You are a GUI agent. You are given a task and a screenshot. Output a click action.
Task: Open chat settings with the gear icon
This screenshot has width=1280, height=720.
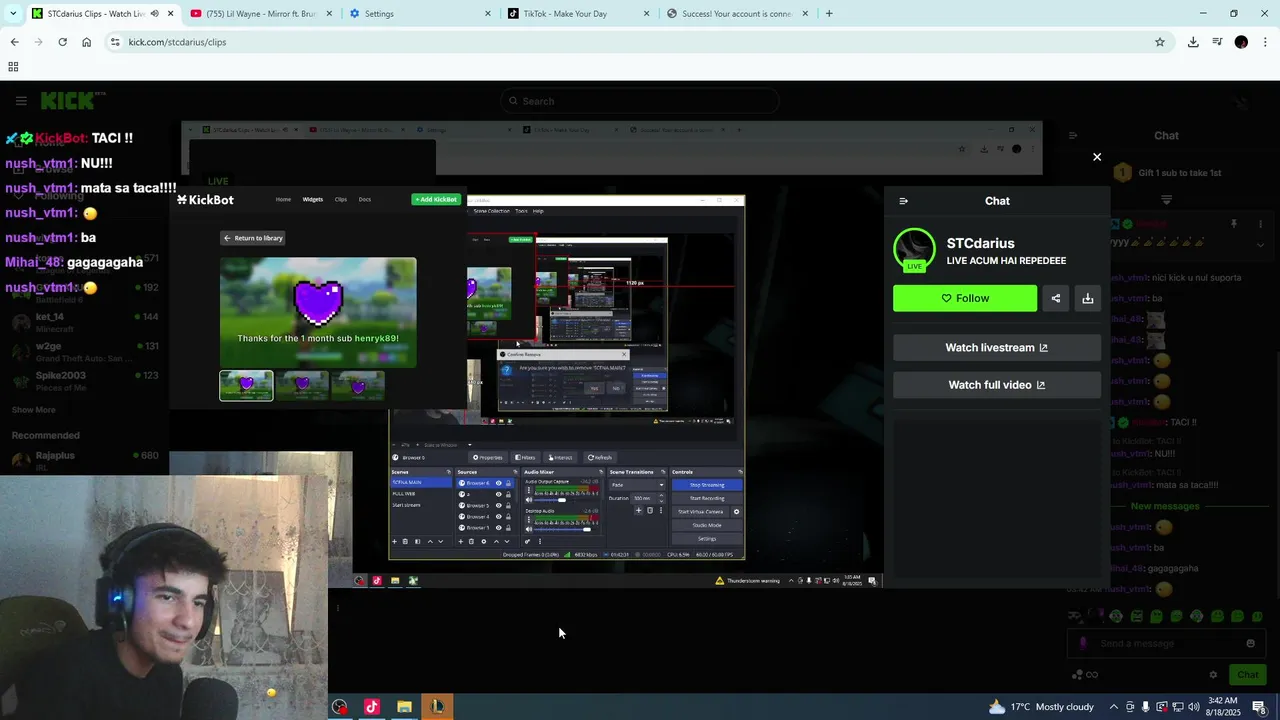pyautogui.click(x=1213, y=675)
